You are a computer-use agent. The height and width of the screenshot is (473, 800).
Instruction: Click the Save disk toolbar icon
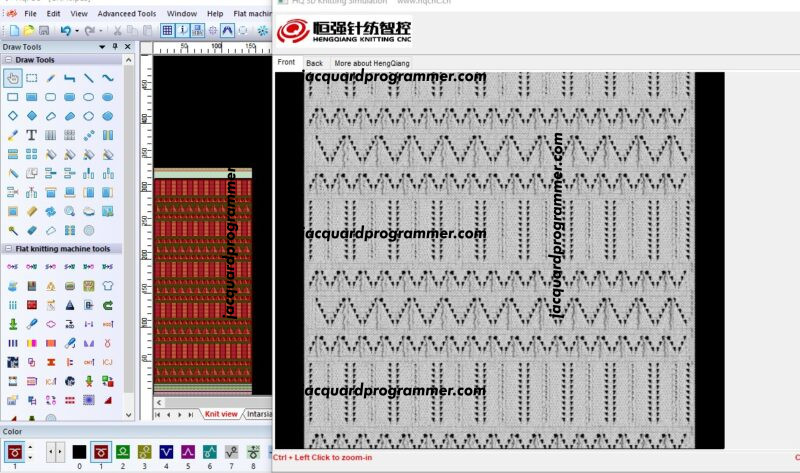tap(44, 31)
